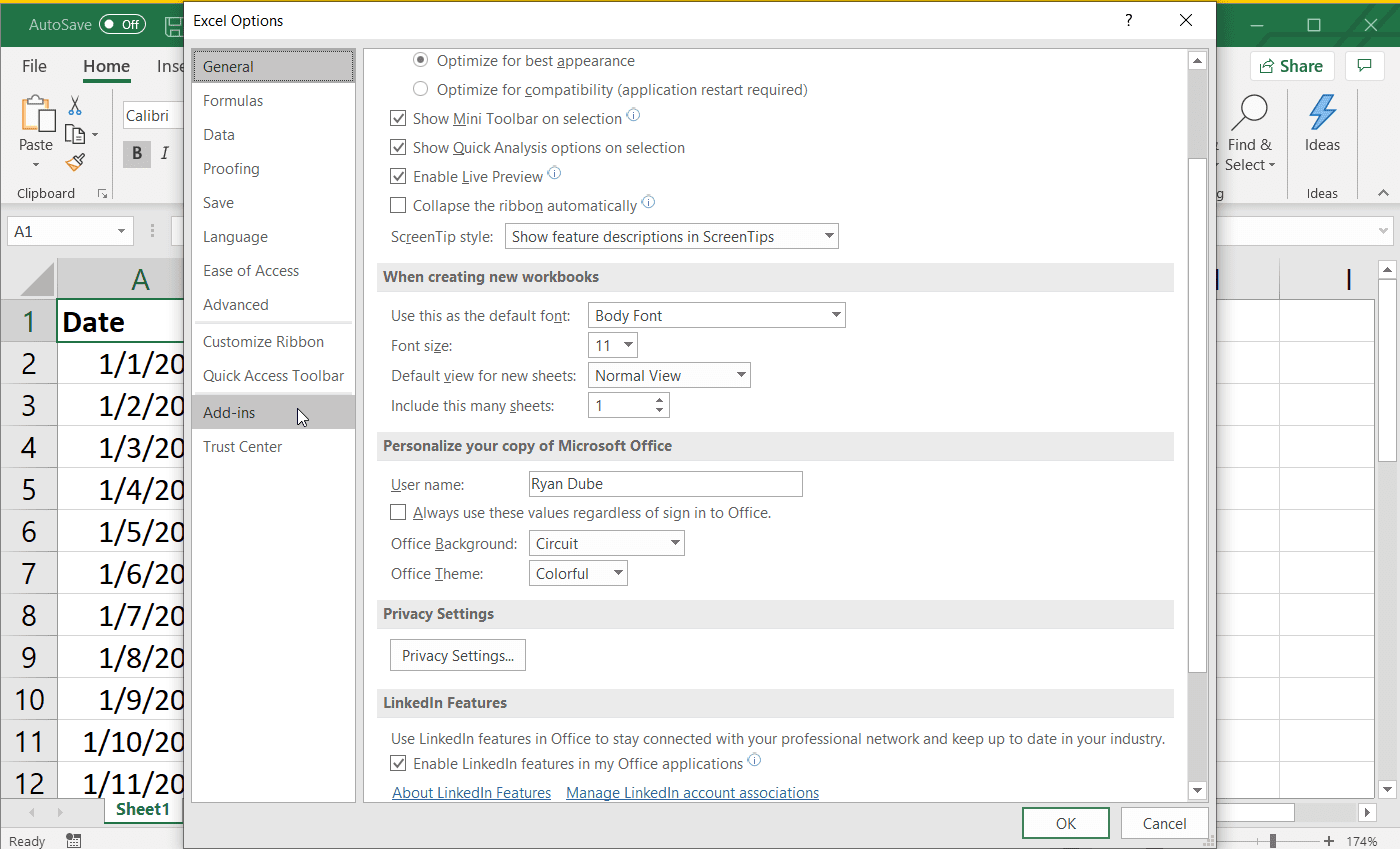This screenshot has height=849, width=1400.
Task: Select cell A1 containing Date
Action: (121, 322)
